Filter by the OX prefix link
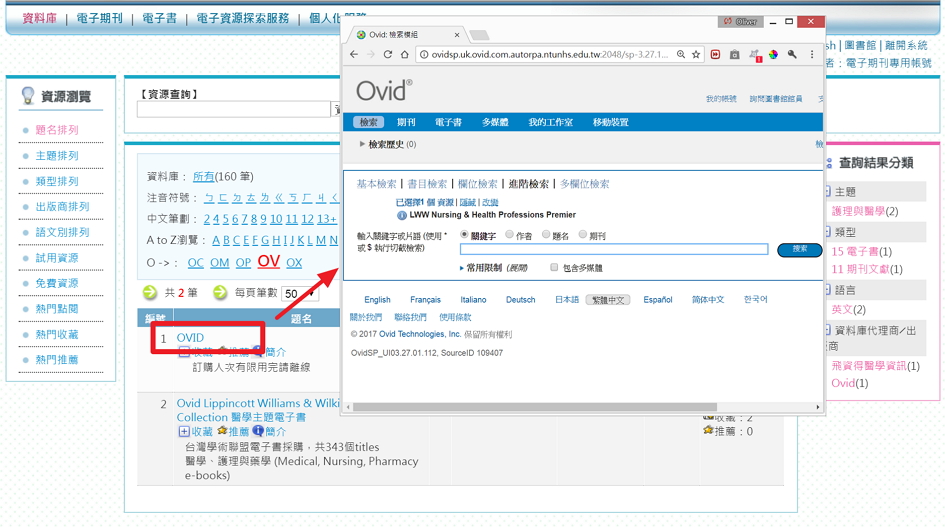This screenshot has height=527, width=945. (294, 263)
